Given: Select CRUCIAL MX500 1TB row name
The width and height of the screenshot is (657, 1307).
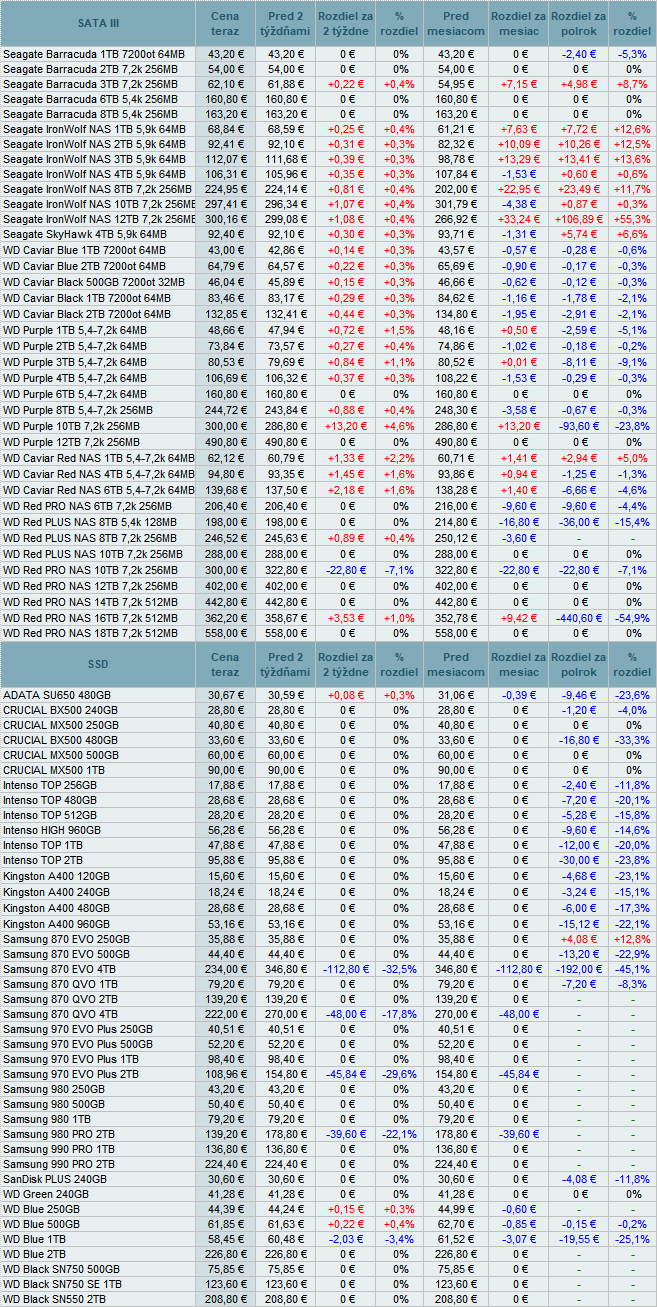Looking at the screenshot, I should [55, 770].
